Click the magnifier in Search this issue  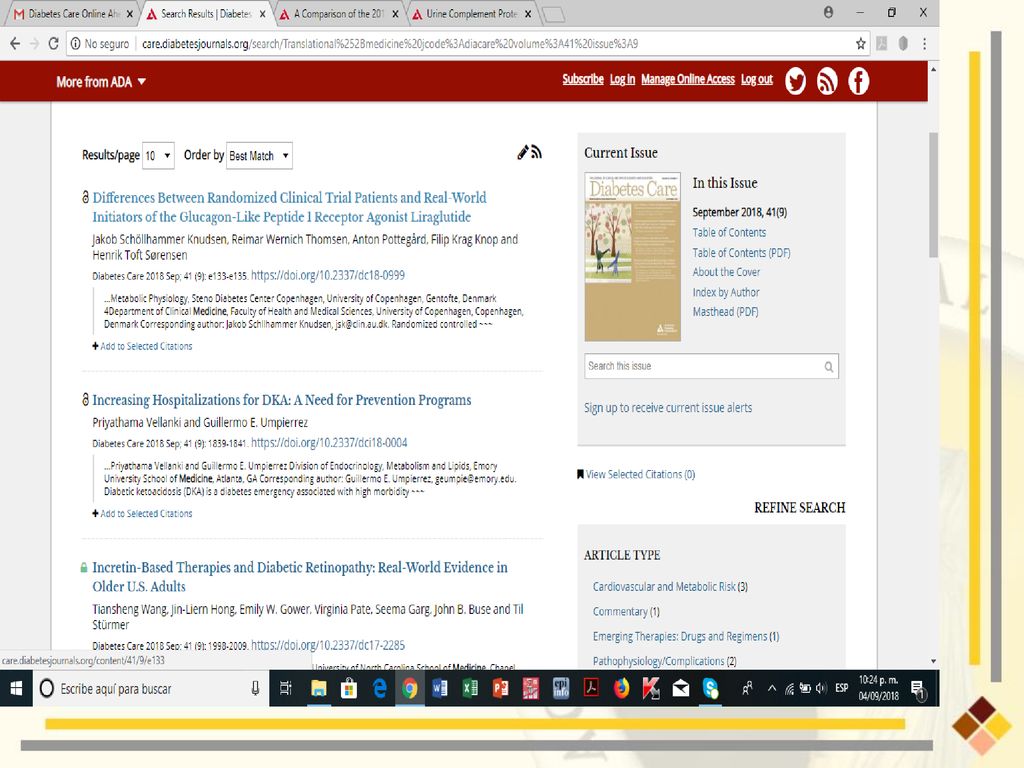(828, 366)
